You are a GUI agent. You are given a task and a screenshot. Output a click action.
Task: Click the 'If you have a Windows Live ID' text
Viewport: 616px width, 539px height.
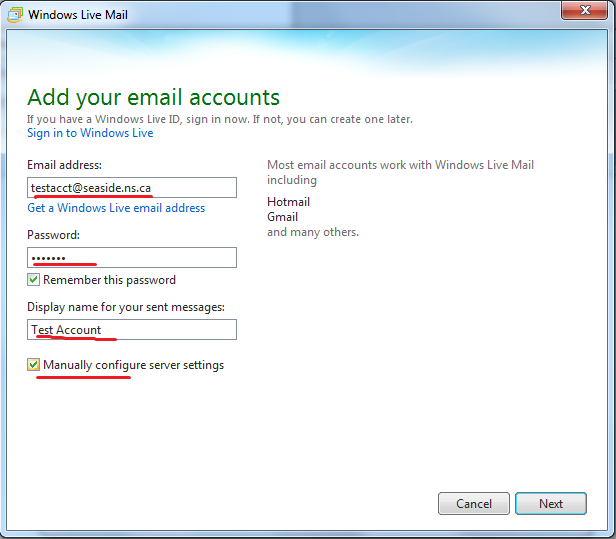(x=104, y=119)
